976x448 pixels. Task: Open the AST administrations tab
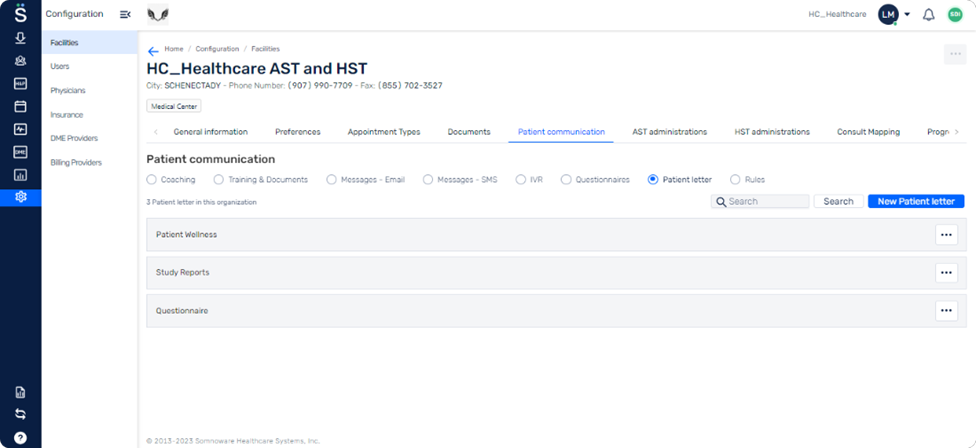pos(670,132)
